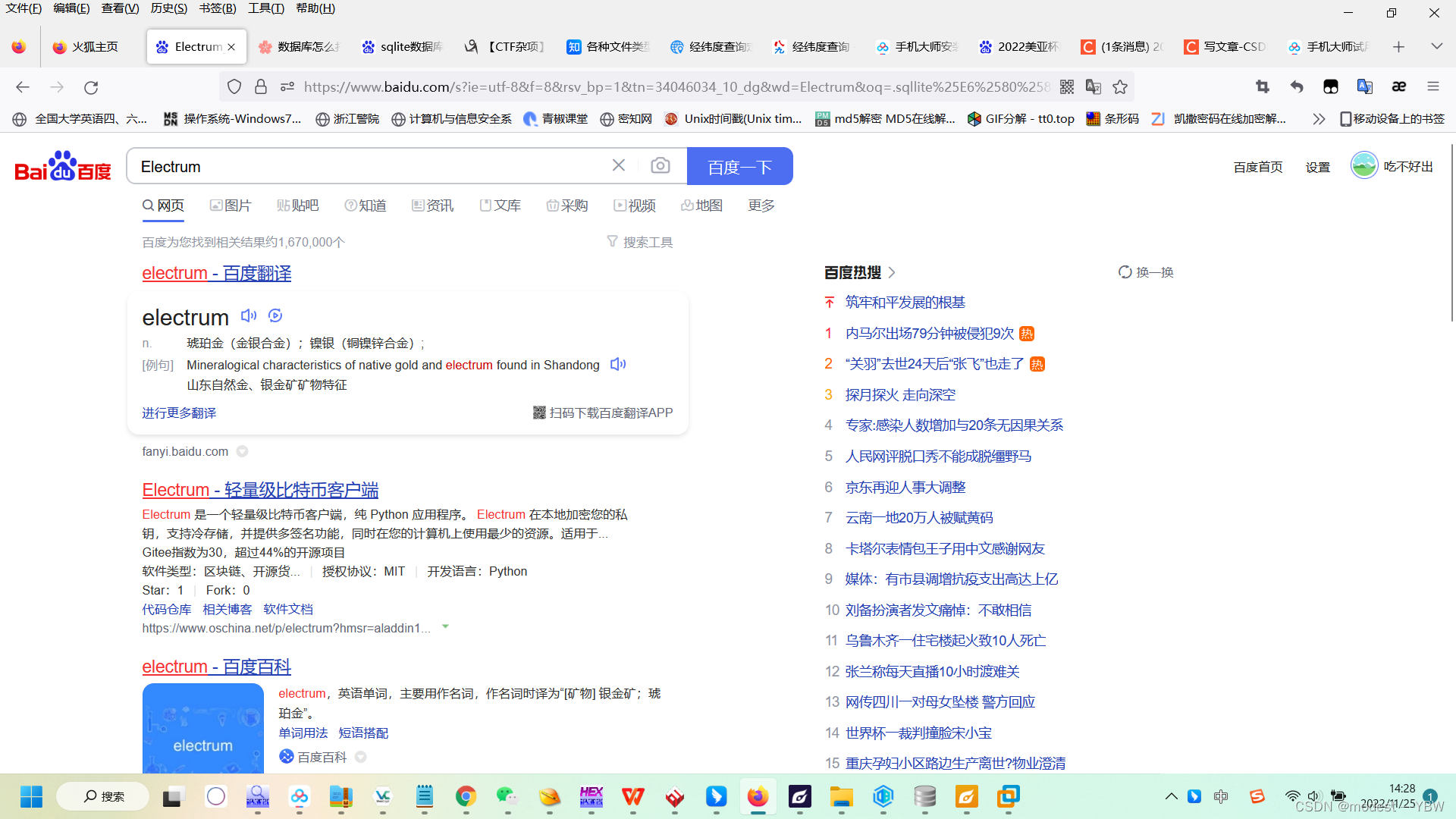Open the QR code icon in address bar
The height and width of the screenshot is (819, 1456).
(x=1066, y=86)
